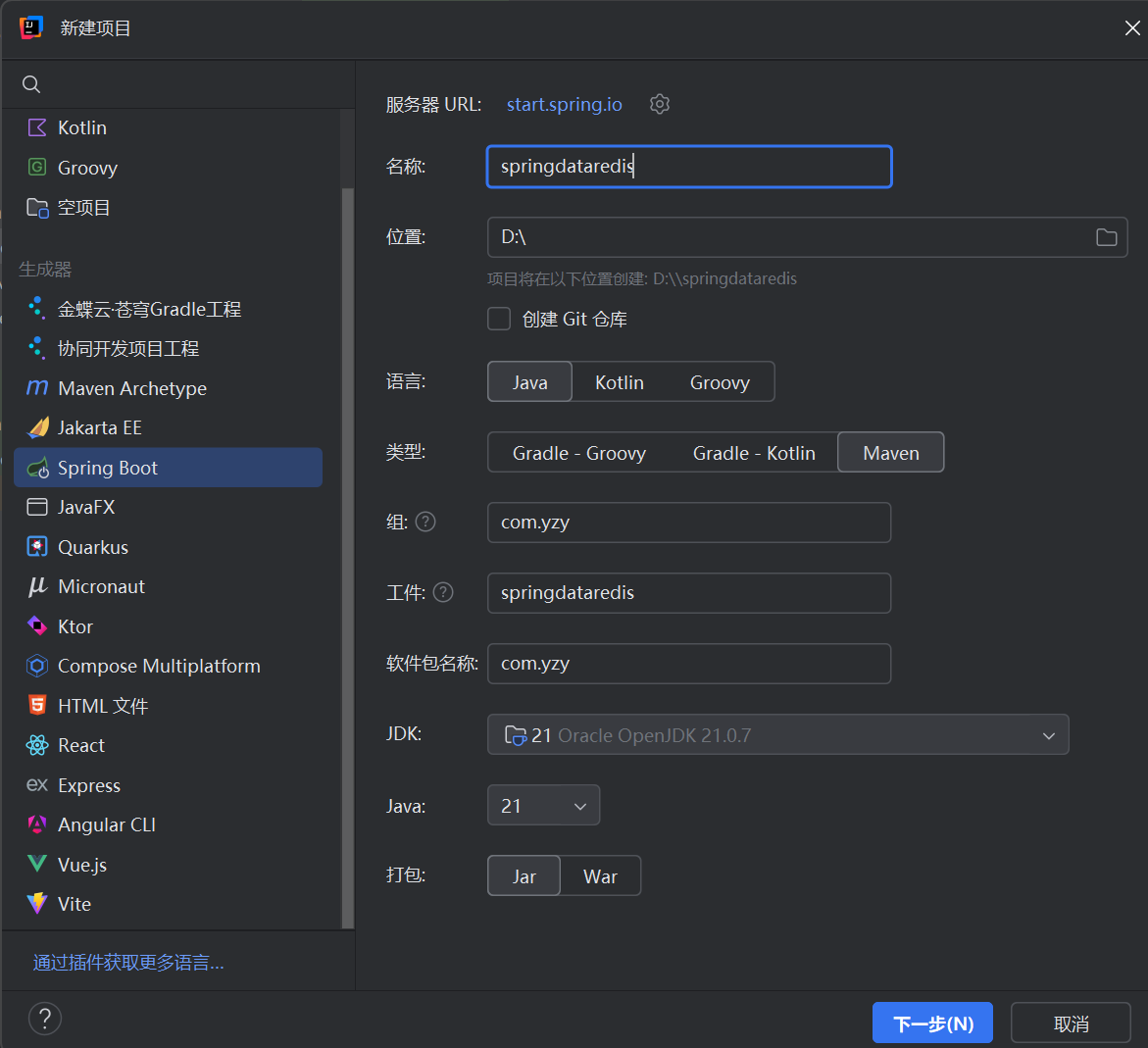Choose Gradle - Groovy build type
The height and width of the screenshot is (1048, 1148).
579,453
